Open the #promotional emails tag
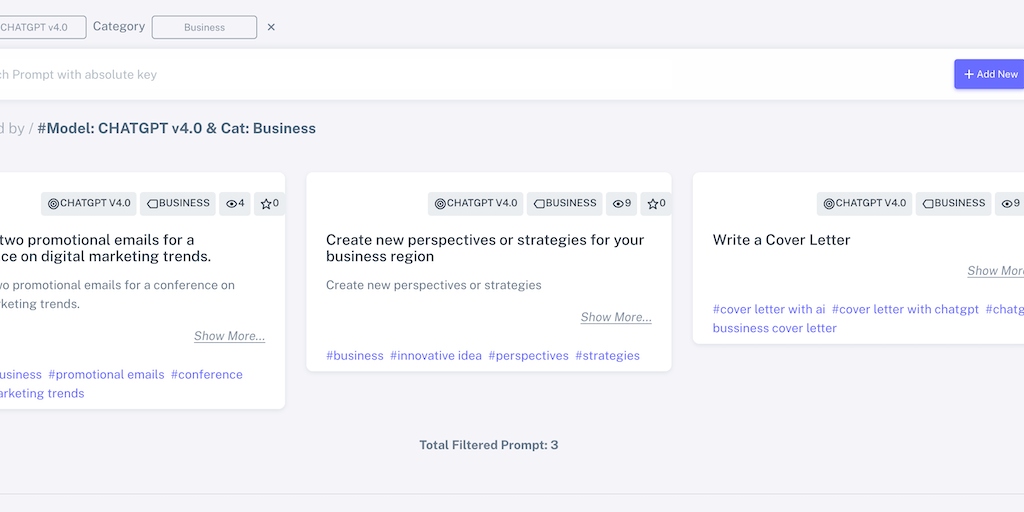This screenshot has height=512, width=1024. point(106,374)
